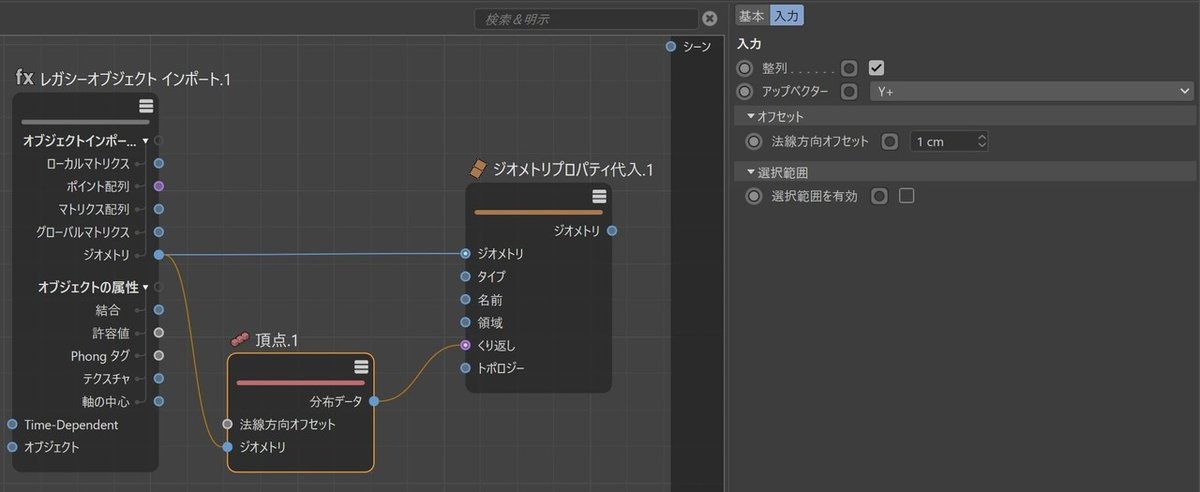Toggle the 整列 animation radio dot
This screenshot has height=492, width=1200.
tap(745, 68)
